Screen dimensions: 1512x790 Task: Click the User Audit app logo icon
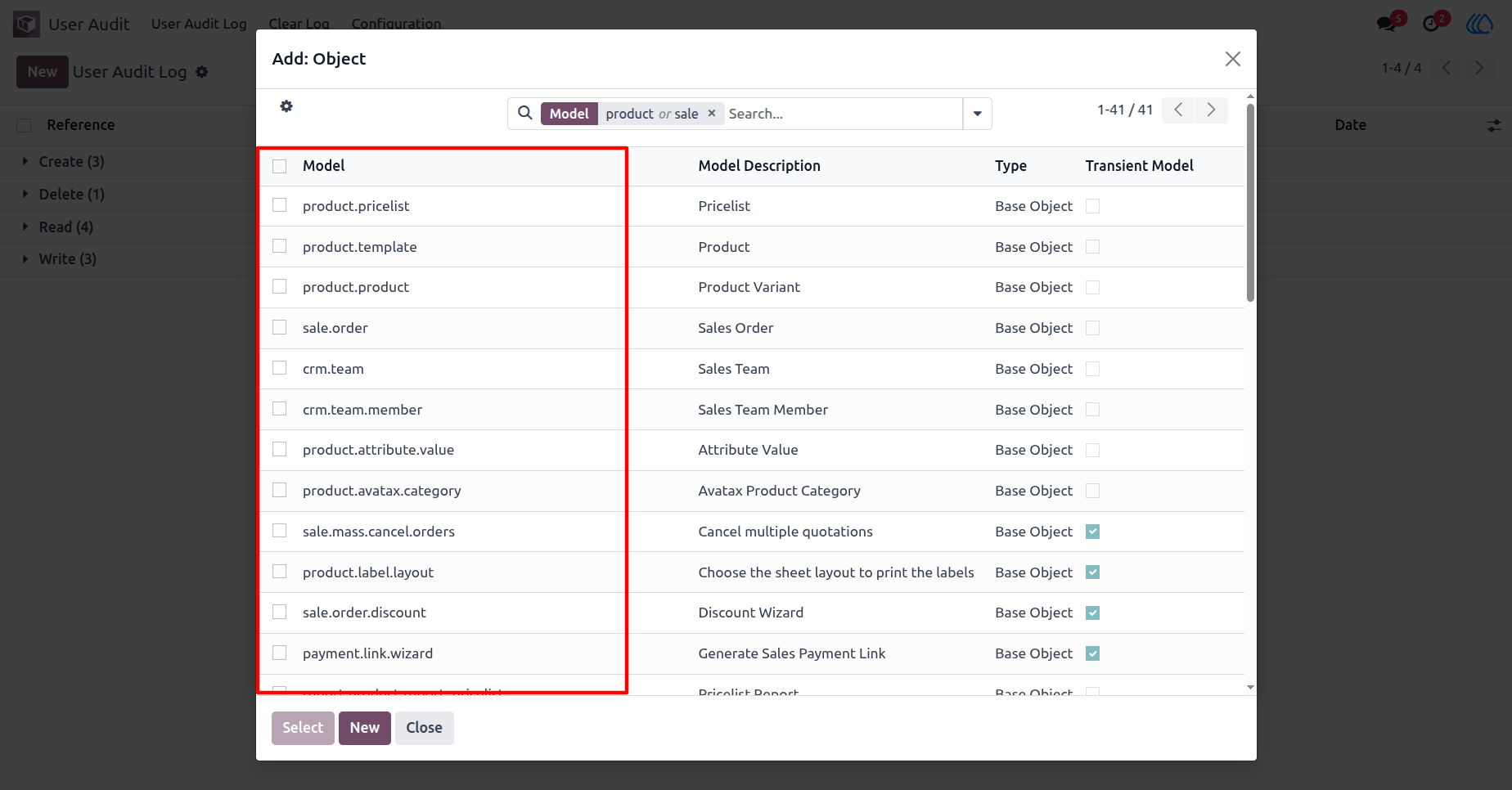click(x=26, y=24)
